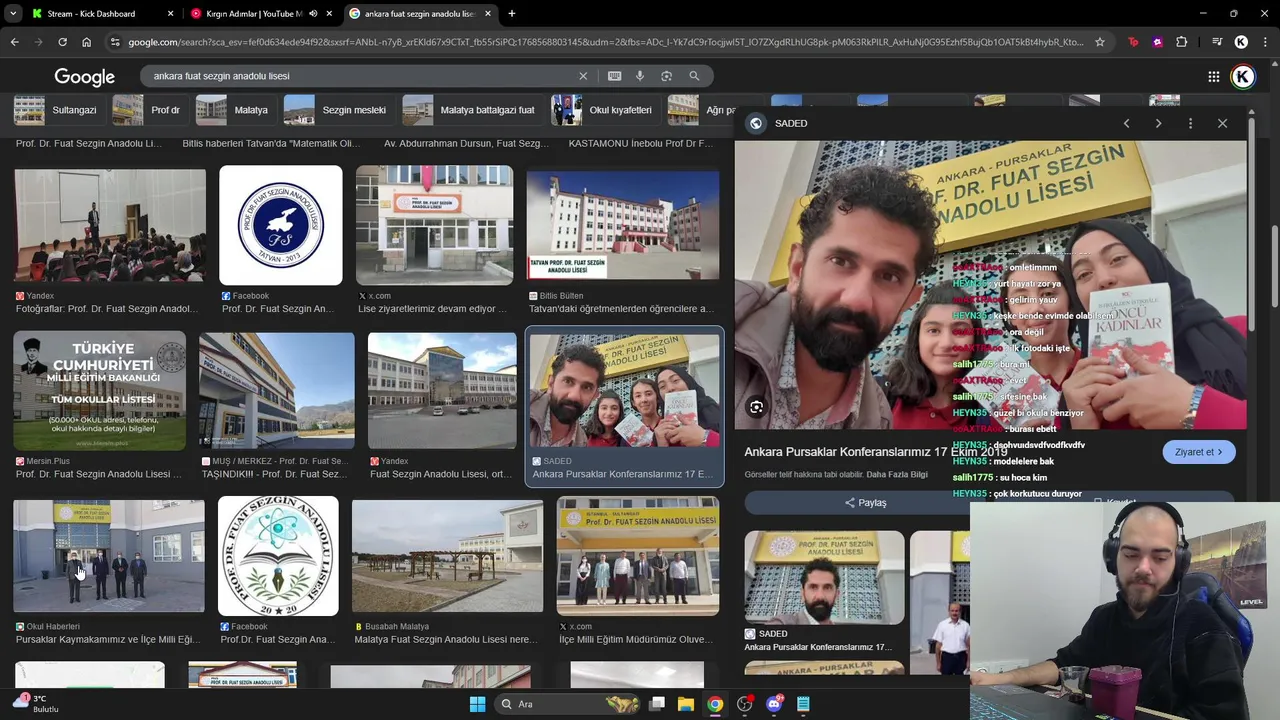Search by image with Google Lens
This screenshot has height=720, width=1280.
coord(666,76)
